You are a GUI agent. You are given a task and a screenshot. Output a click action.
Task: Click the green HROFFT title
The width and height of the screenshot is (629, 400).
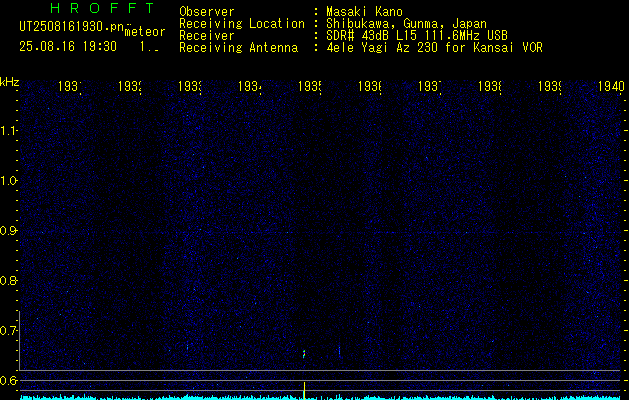(x=102, y=8)
